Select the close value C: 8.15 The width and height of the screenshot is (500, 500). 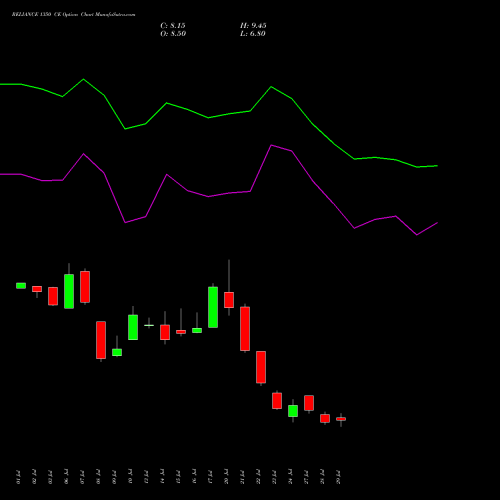pos(173,26)
